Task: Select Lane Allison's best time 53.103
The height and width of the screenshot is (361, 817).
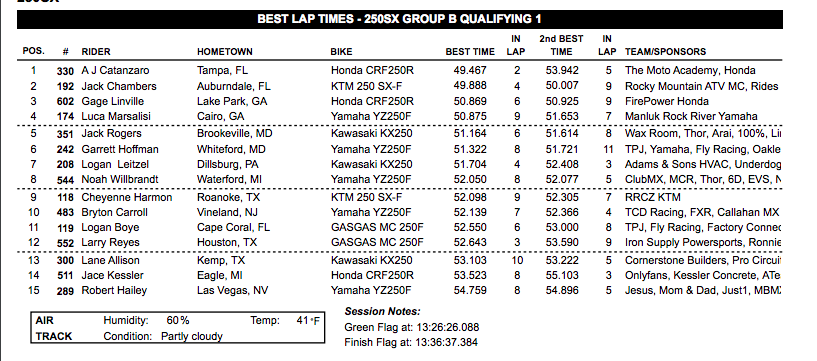Action: click(470, 260)
